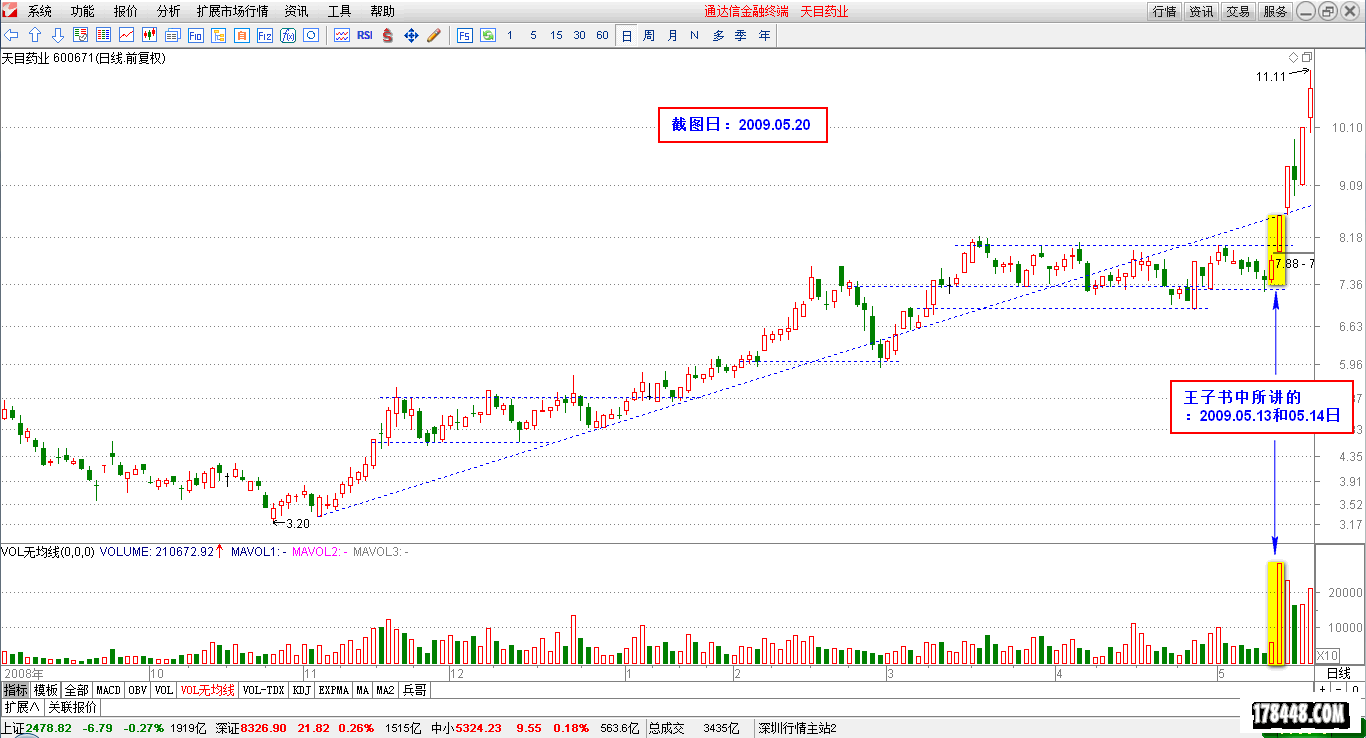This screenshot has height=738, width=1366.
Task: Select the 模板 tab
Action: pyautogui.click(x=46, y=690)
